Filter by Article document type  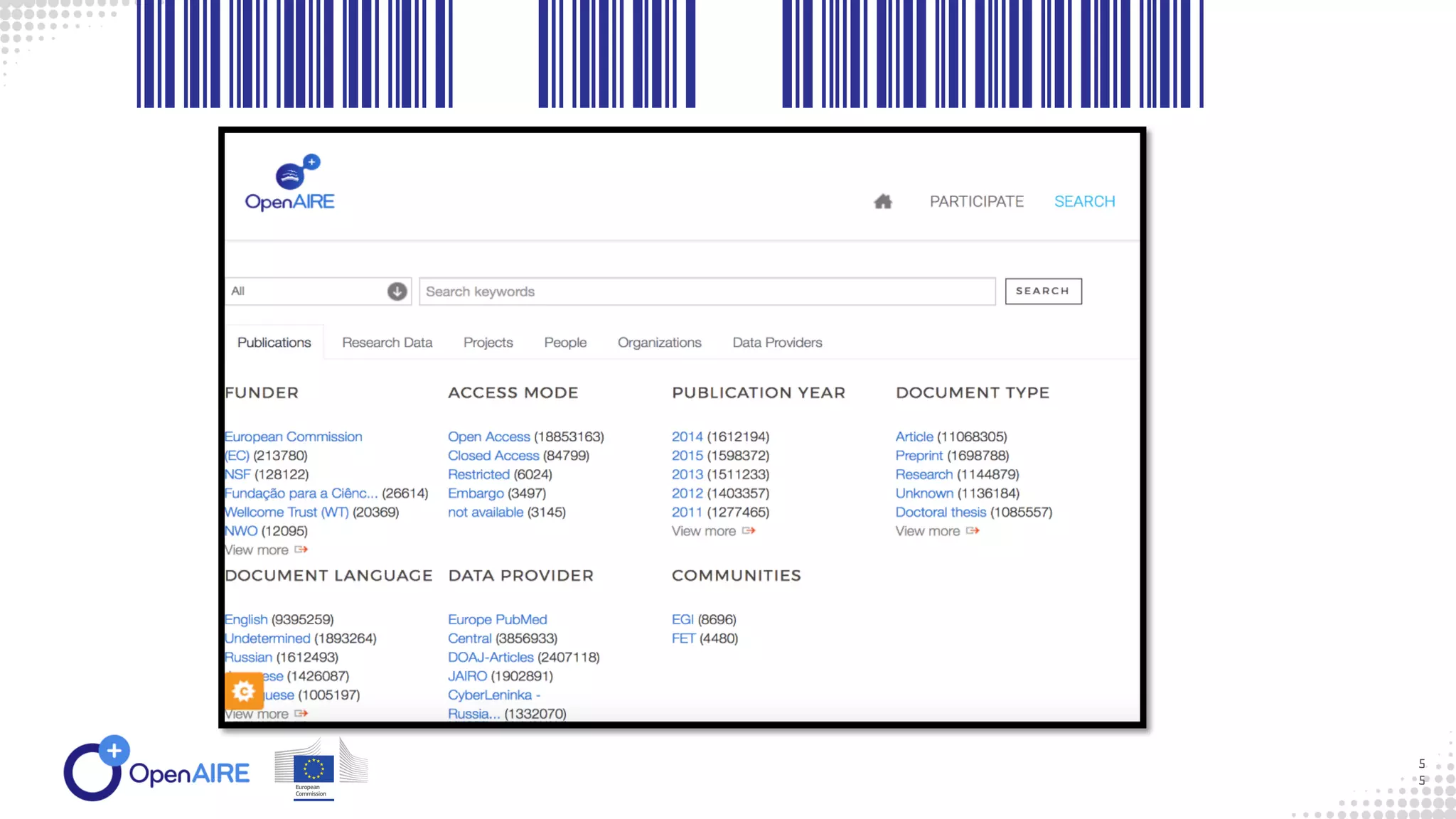point(914,437)
